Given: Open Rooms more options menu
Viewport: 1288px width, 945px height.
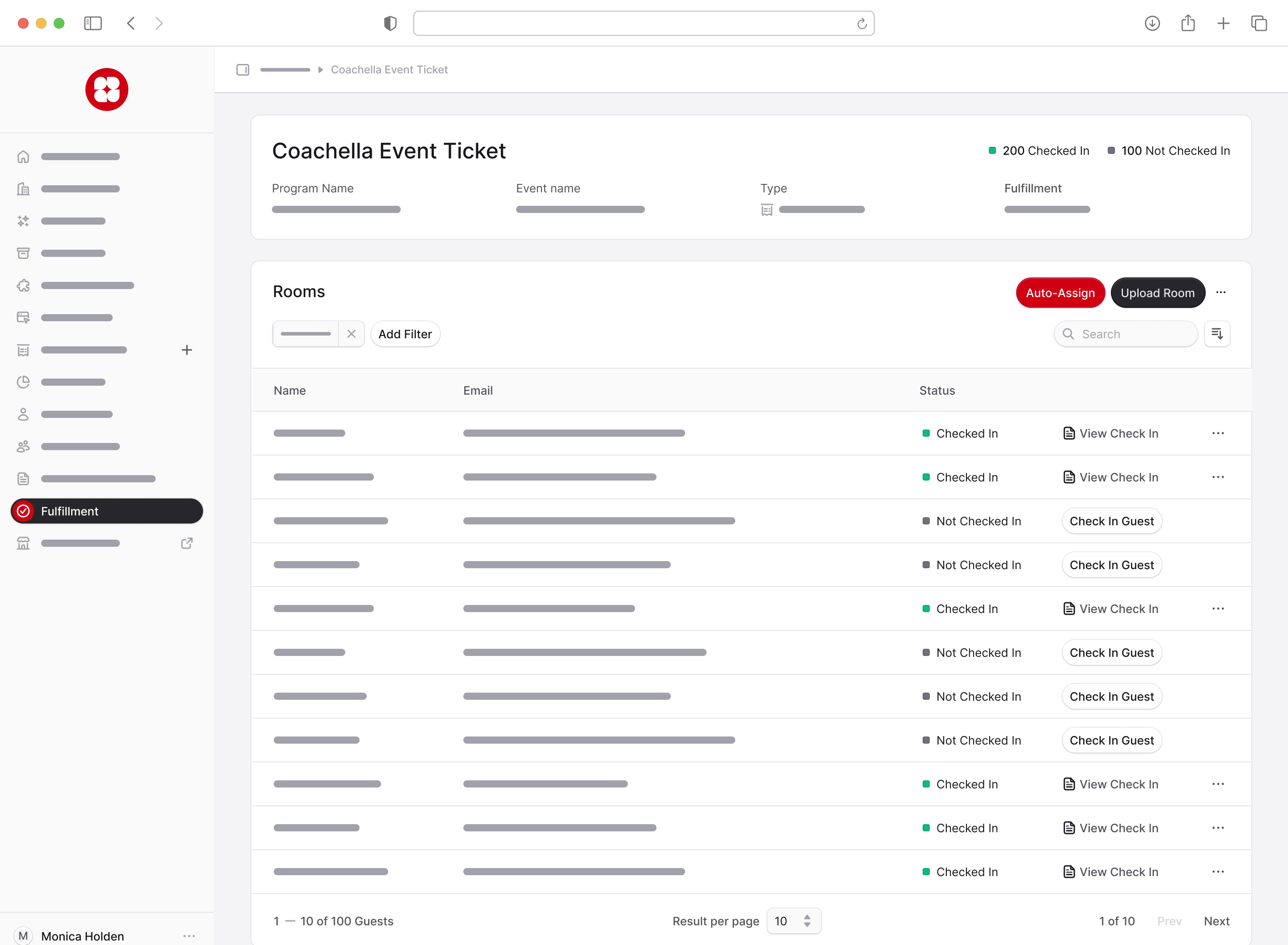Looking at the screenshot, I should pos(1221,292).
